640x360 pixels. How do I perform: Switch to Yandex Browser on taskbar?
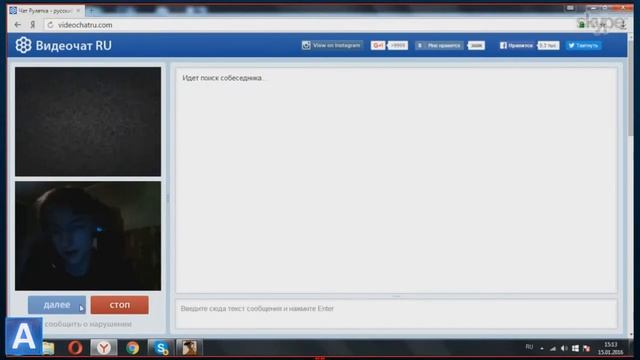(104, 348)
